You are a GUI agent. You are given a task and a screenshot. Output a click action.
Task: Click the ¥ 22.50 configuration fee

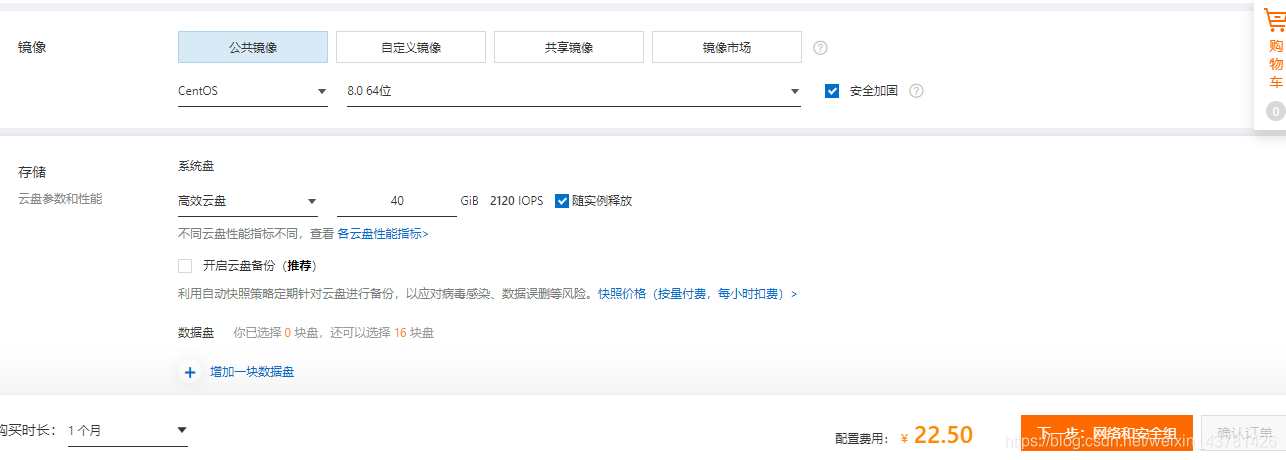(x=937, y=435)
